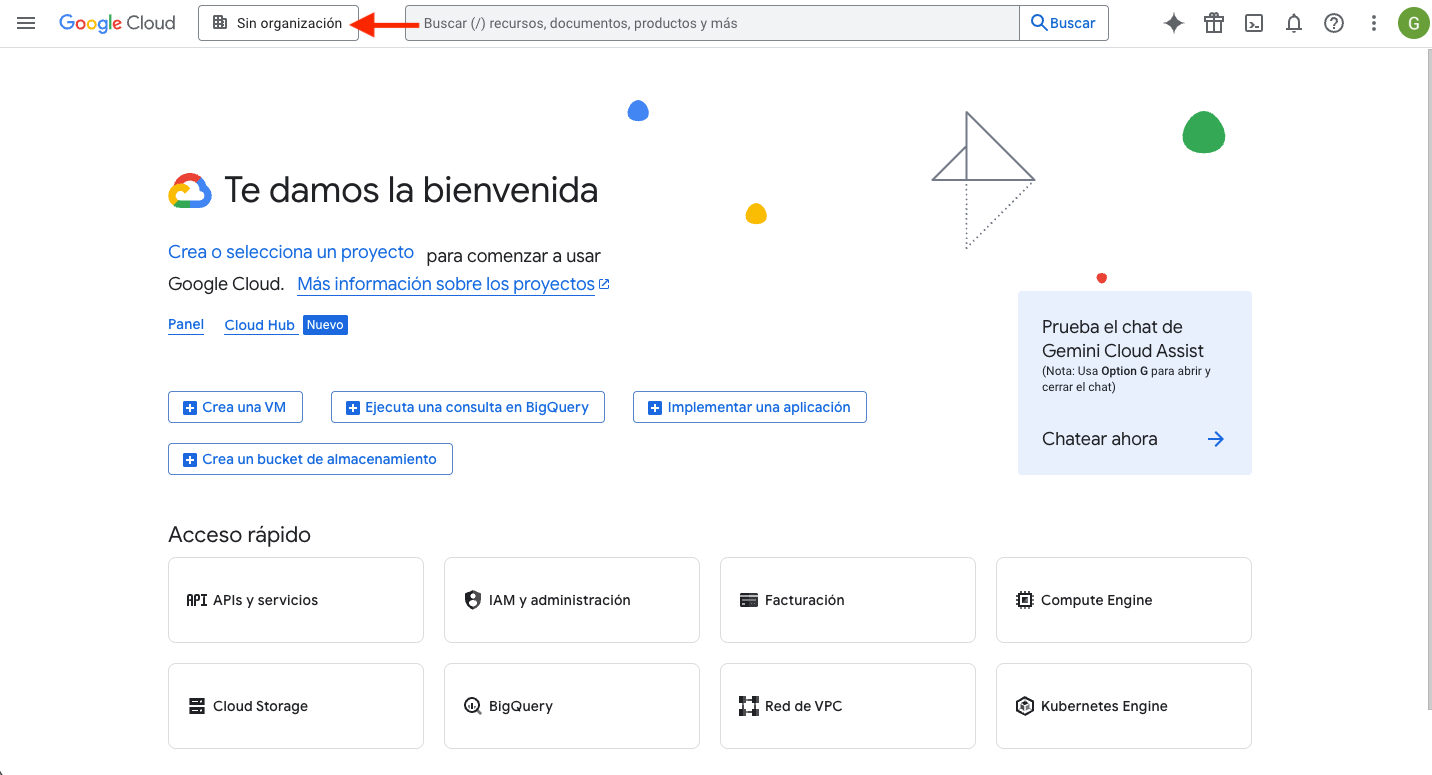
Task: Open the Kubernetes Engine quick access card
Action: click(1123, 706)
